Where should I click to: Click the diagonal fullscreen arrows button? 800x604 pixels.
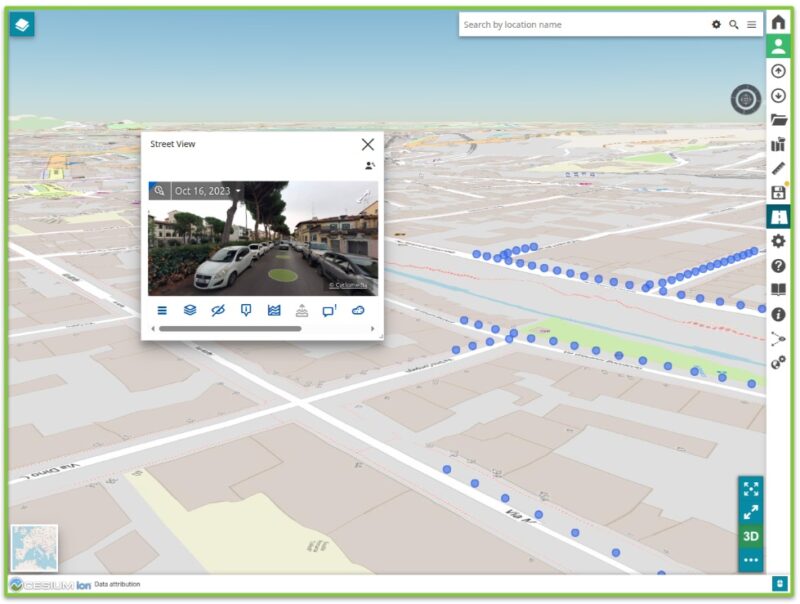(751, 512)
